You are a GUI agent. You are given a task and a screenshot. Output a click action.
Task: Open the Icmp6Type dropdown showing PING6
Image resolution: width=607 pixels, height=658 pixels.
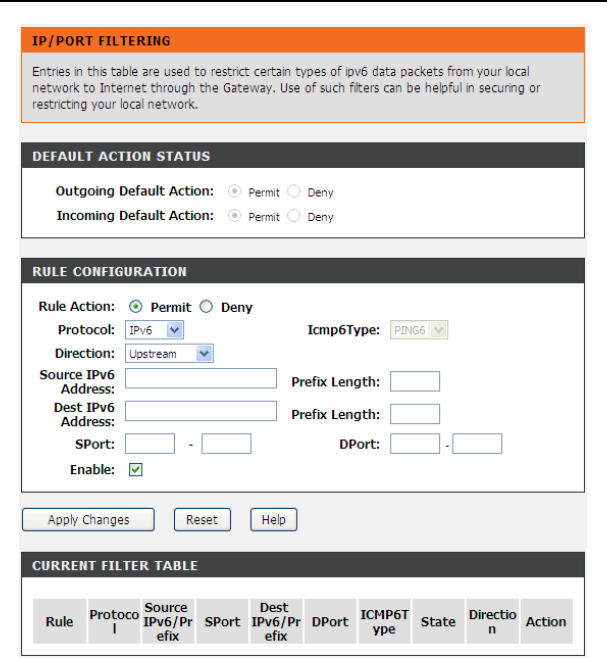point(419,330)
